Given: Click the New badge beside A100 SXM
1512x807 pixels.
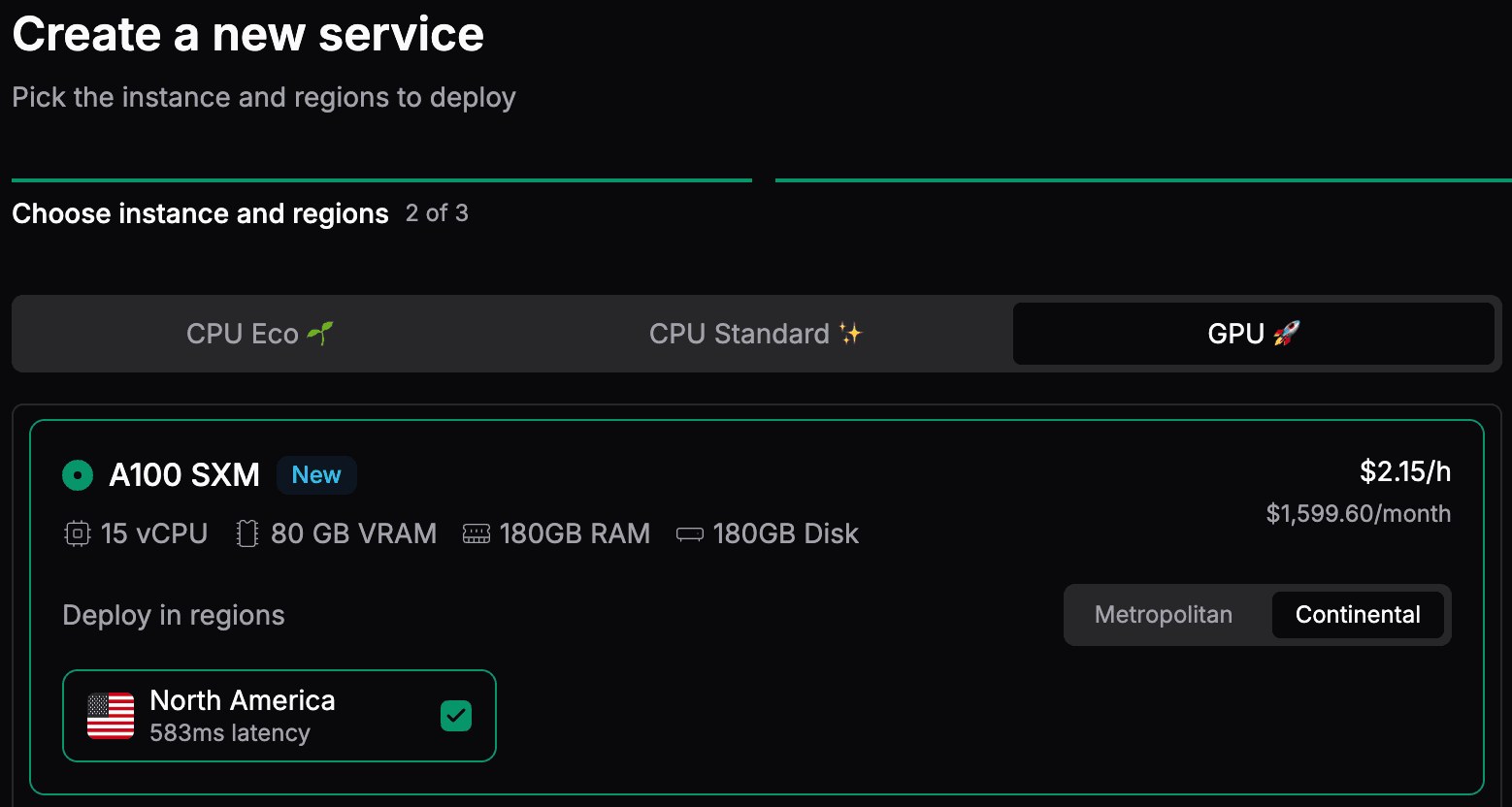Looking at the screenshot, I should (x=316, y=475).
